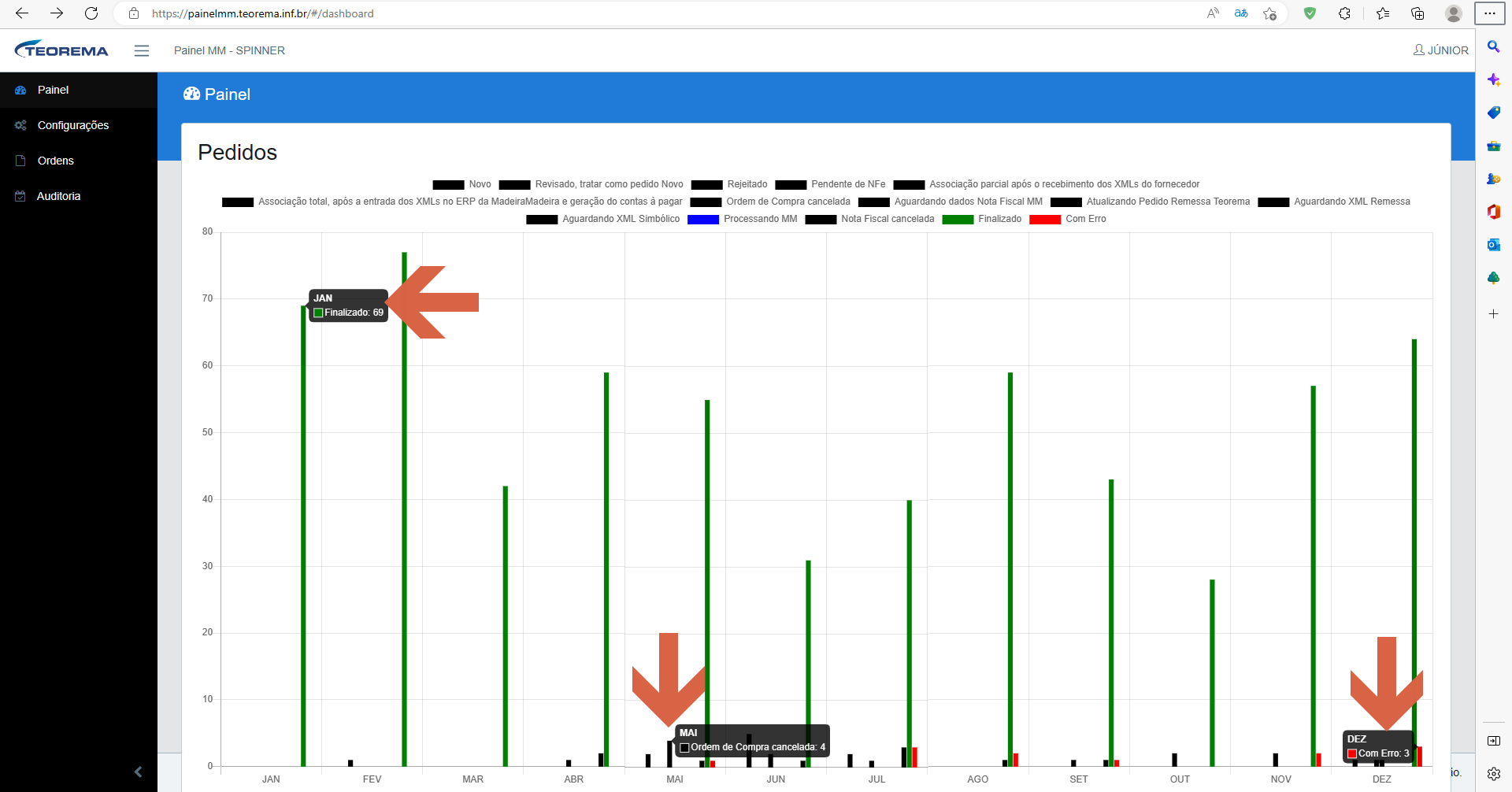Click the address bar URL

tap(263, 13)
